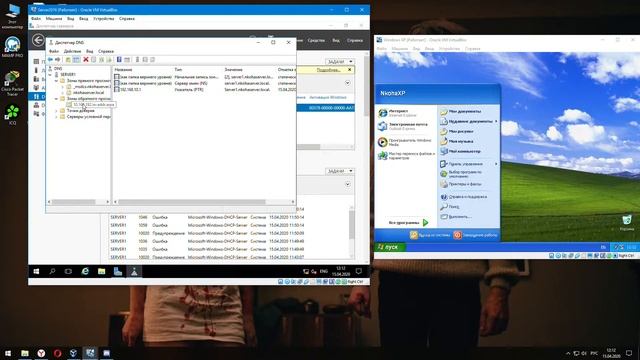Expand _msdcs.nkohaserver.local zone node
640x360 pixels.
tap(62, 87)
